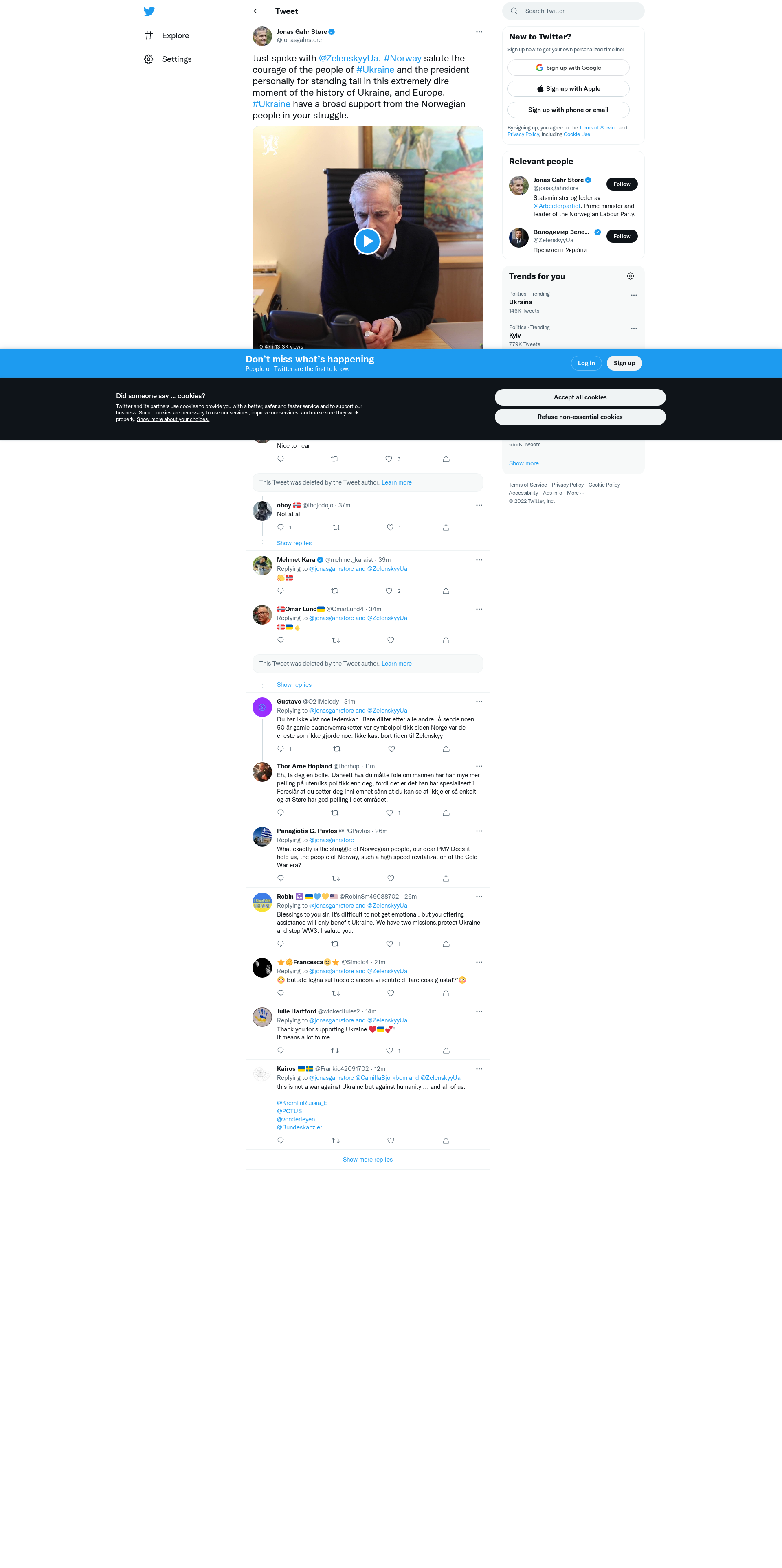The width and height of the screenshot is (782, 1568).
Task: Show replies under oboy's tweet
Action: point(294,543)
